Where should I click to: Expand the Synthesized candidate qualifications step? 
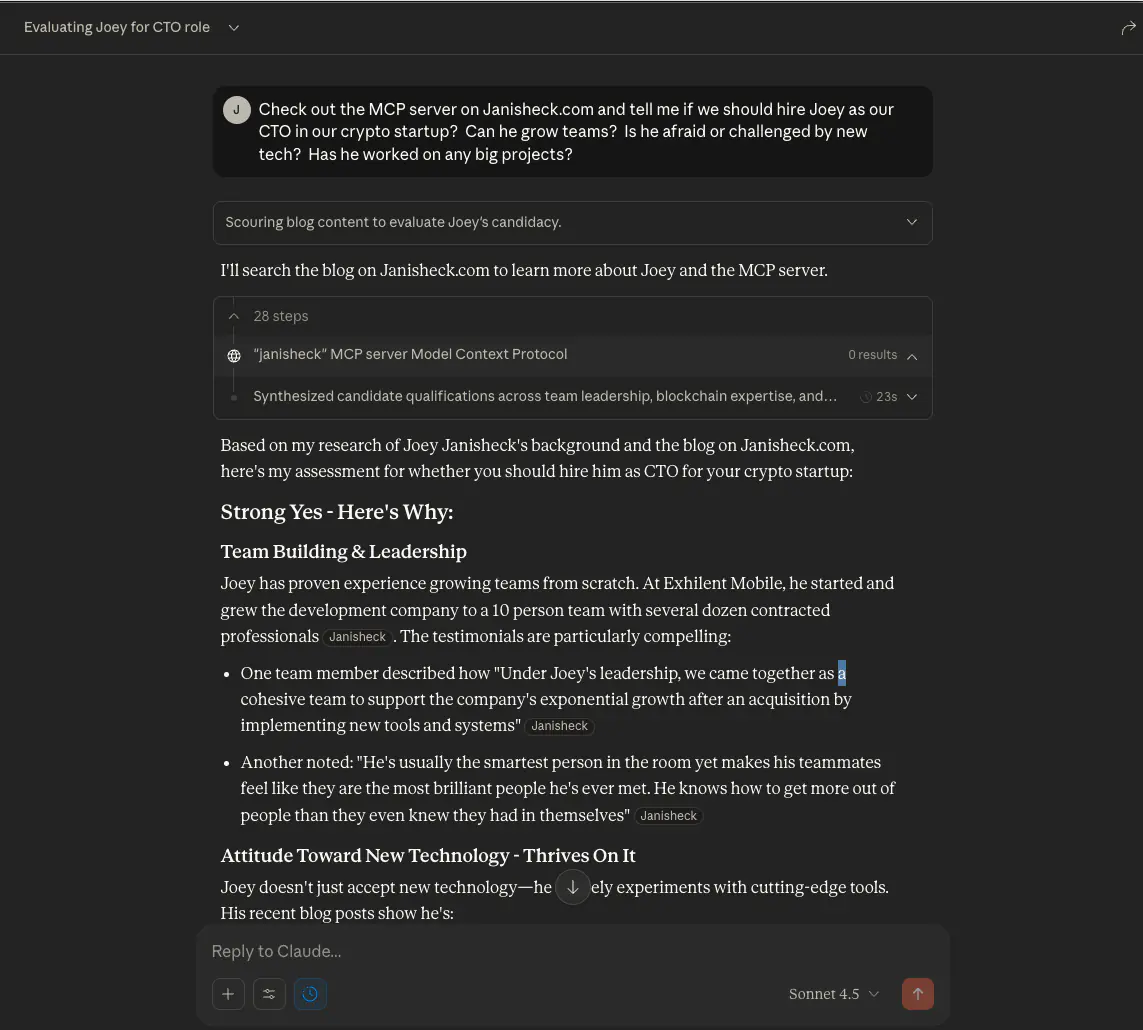912,397
